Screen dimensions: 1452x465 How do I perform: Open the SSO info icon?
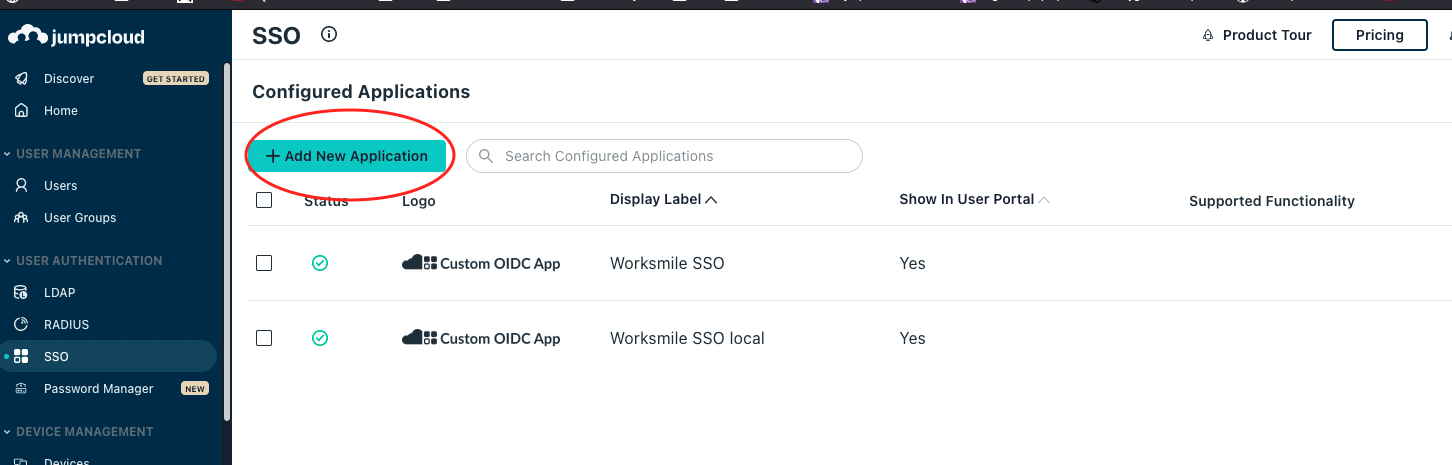pos(329,35)
